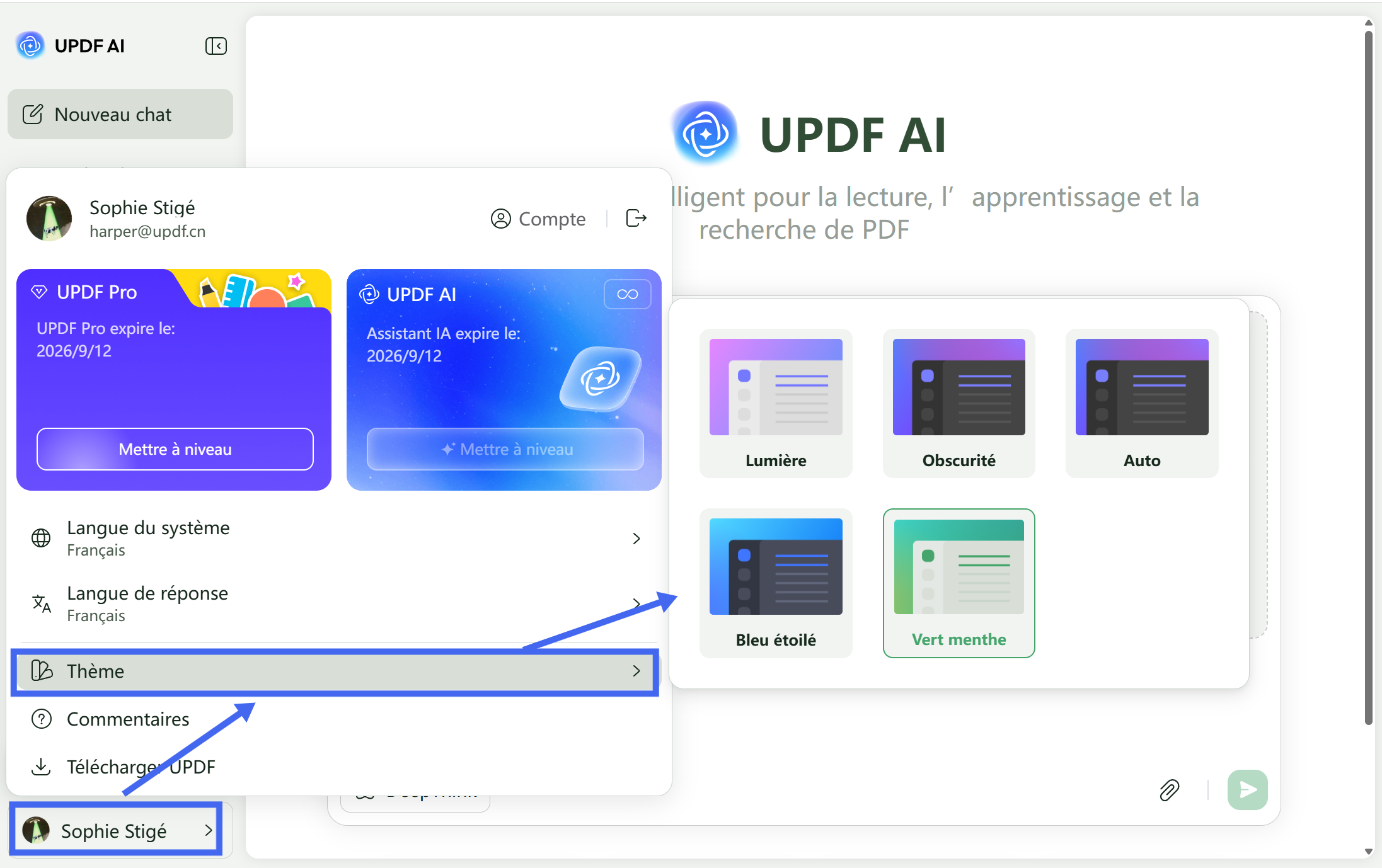The image size is (1382, 868).
Task: Expand the Langue du système chevron
Action: tap(636, 538)
